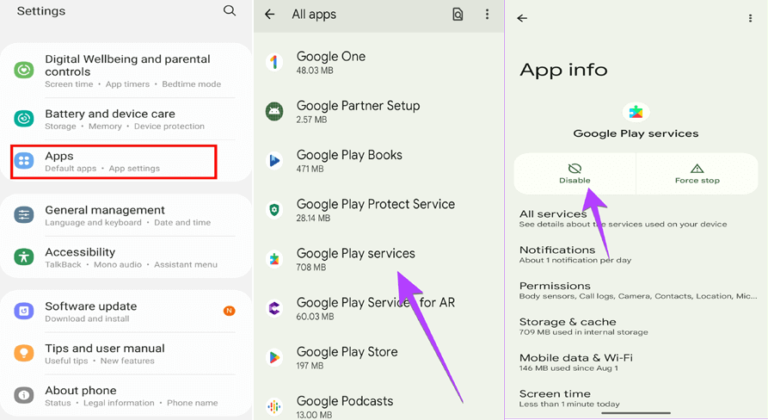This screenshot has width=768, height=420.
Task: Select Google Play Protect Service entry
Action: (x=379, y=210)
